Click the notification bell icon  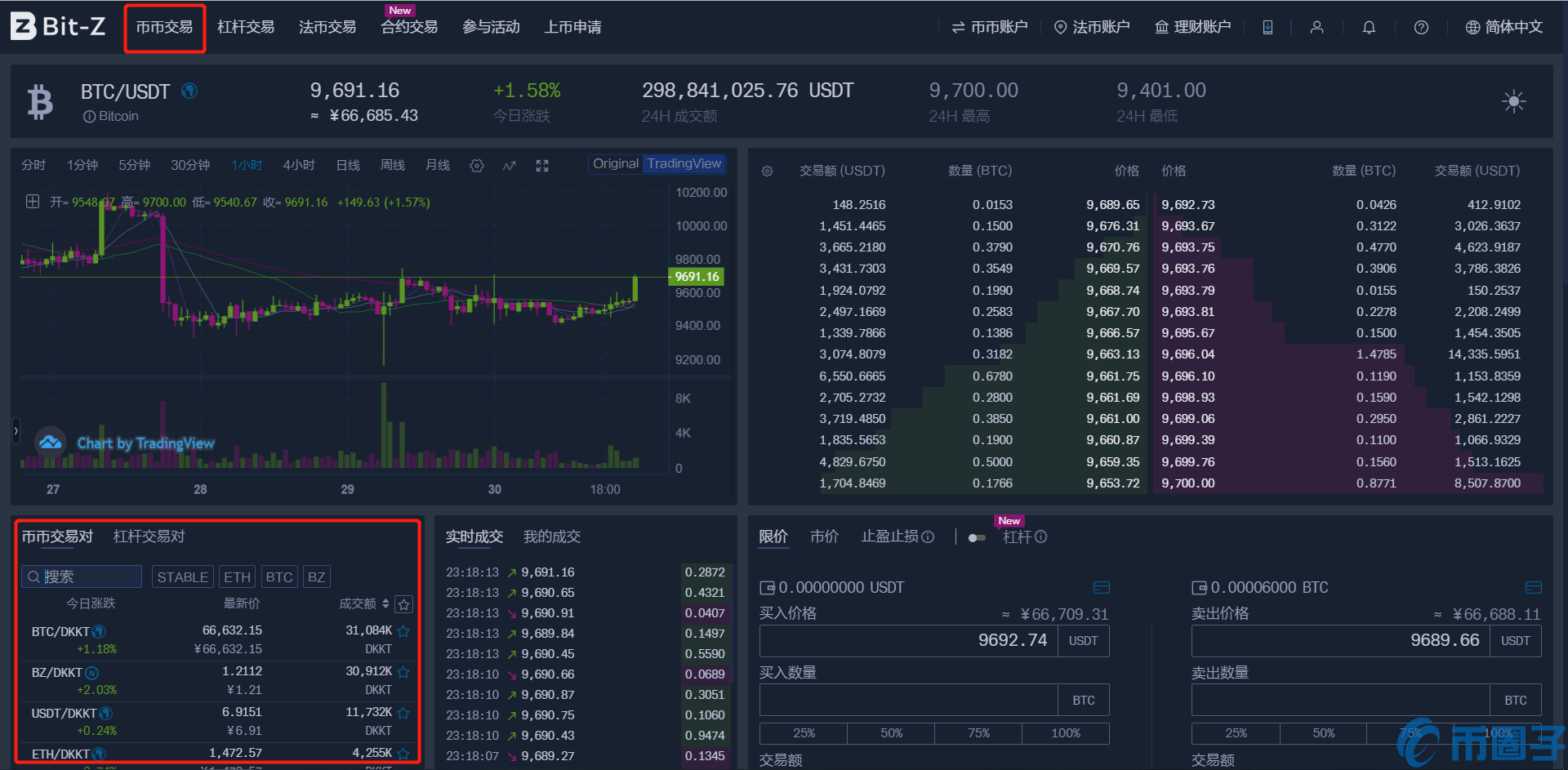click(x=1369, y=28)
